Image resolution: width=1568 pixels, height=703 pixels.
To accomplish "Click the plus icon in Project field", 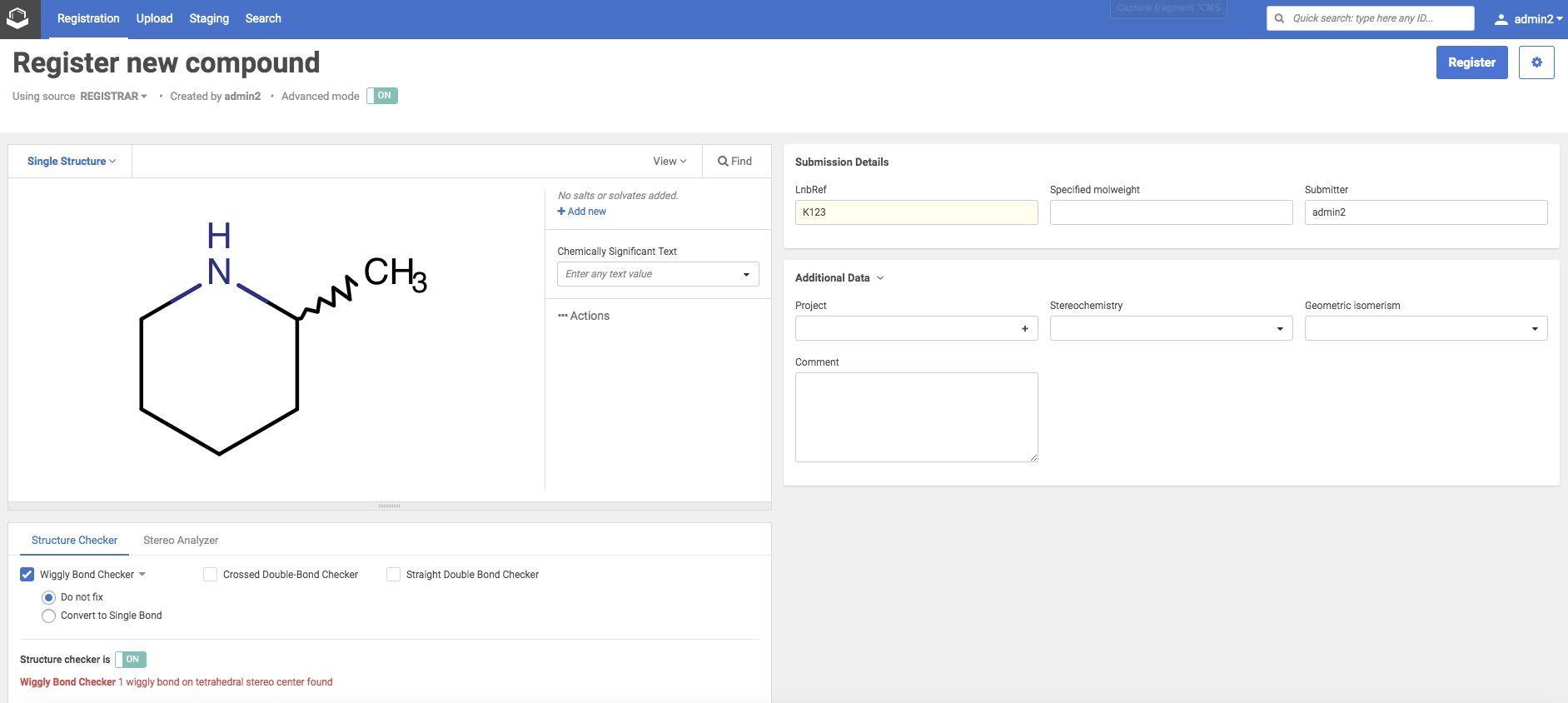I will (1024, 329).
